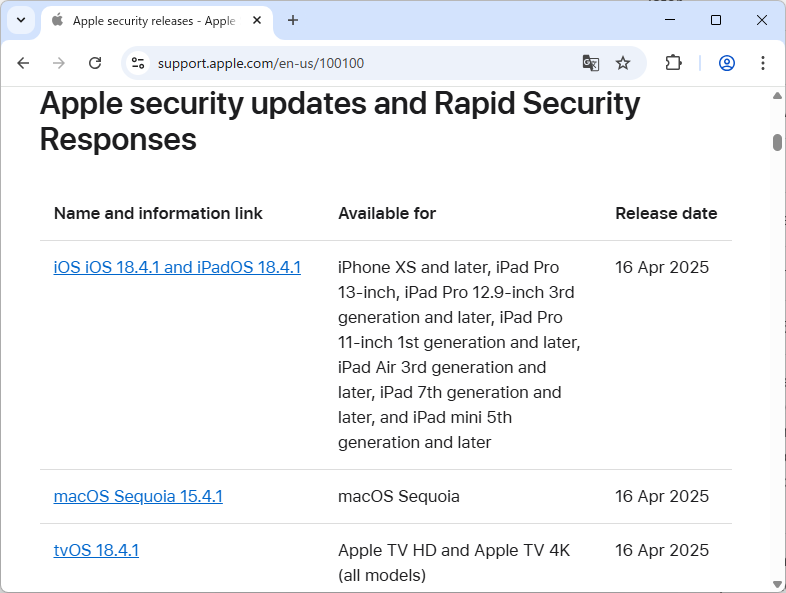Click the page scrollbar thumb
Viewport: 786px width, 593px height.
(x=777, y=142)
